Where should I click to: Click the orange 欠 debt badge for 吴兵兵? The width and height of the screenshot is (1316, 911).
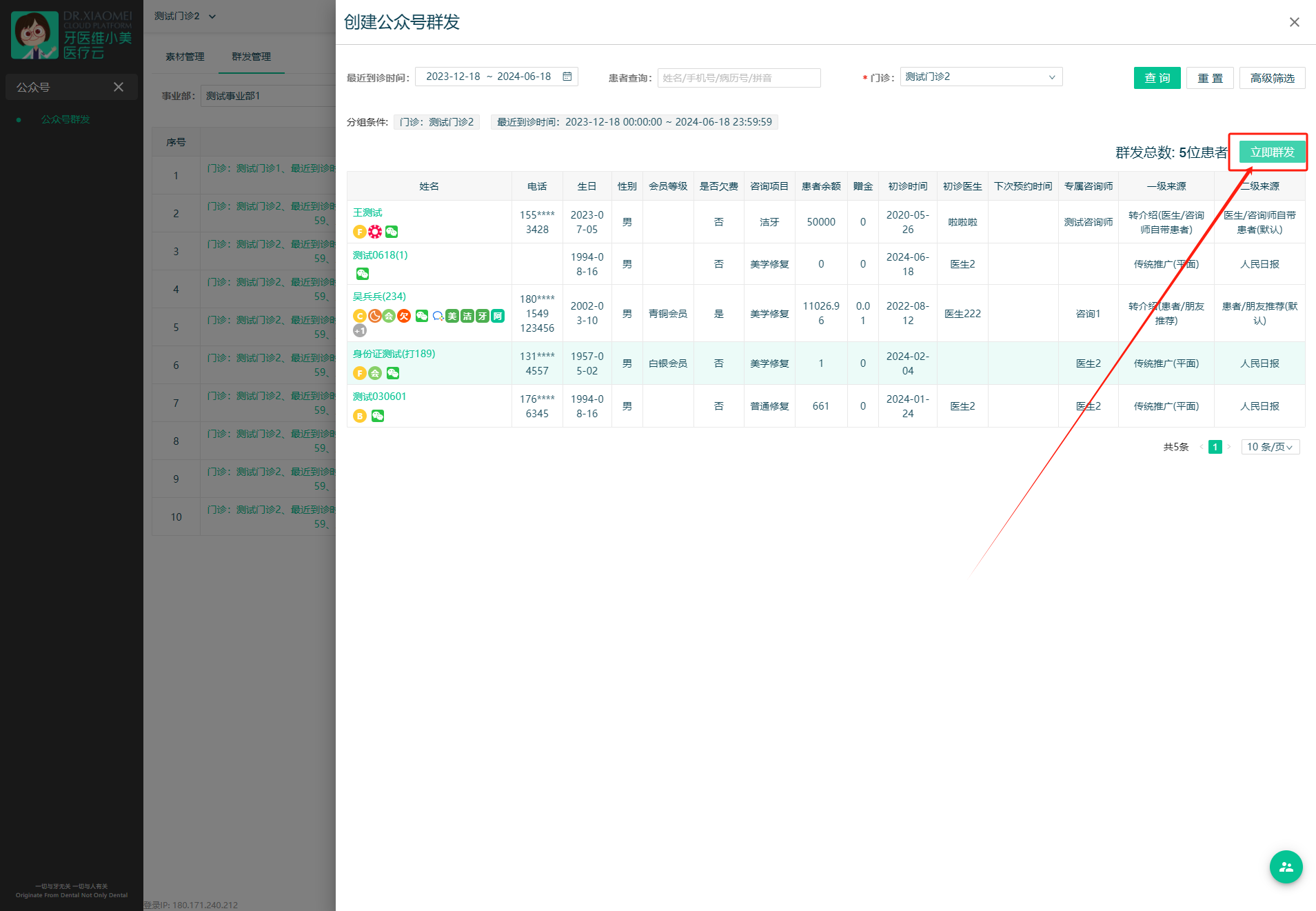click(404, 316)
